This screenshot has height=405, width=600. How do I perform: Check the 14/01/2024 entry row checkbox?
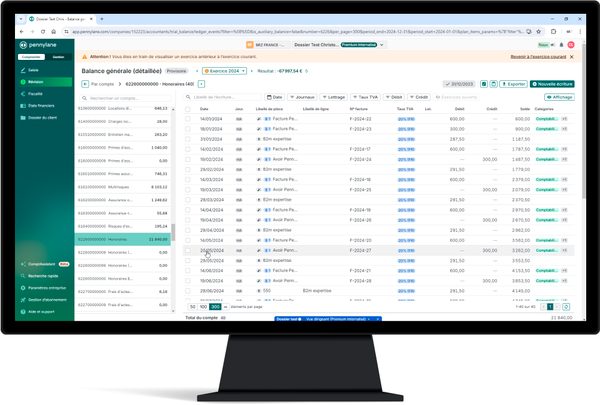(188, 119)
